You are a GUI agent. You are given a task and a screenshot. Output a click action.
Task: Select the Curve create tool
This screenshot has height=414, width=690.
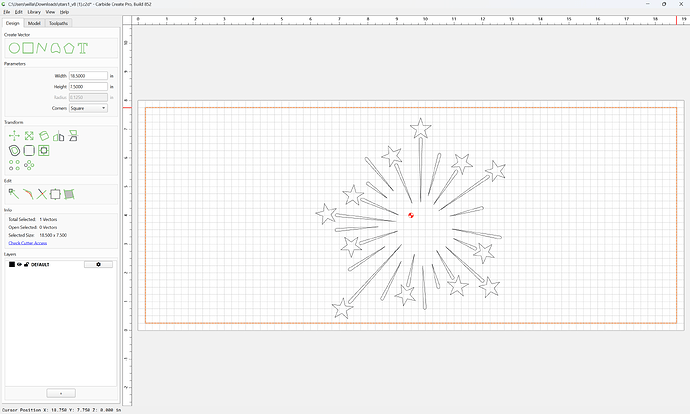[55, 48]
